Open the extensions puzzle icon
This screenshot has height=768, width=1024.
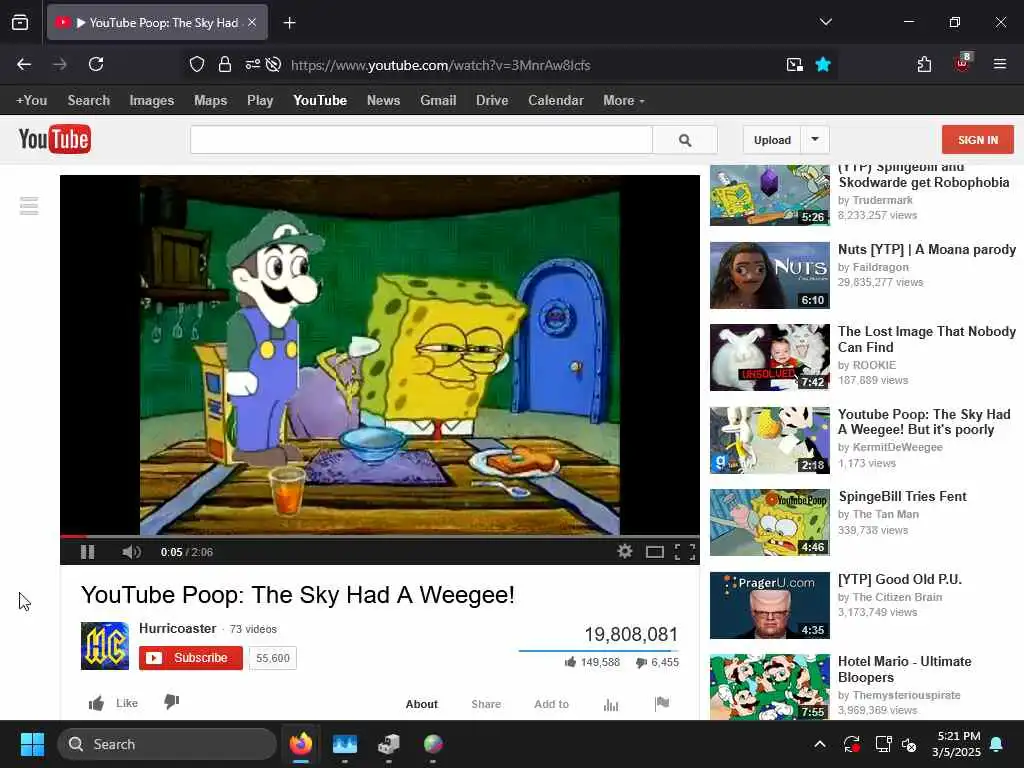click(924, 64)
